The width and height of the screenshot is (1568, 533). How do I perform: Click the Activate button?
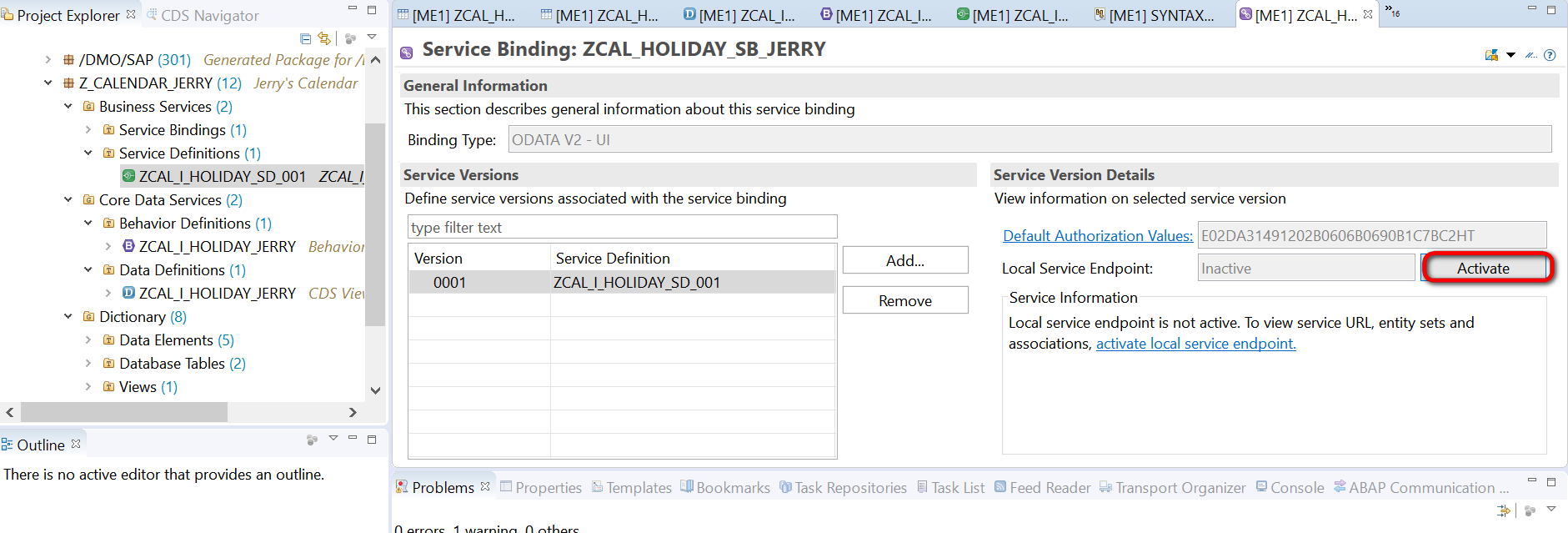[1483, 269]
